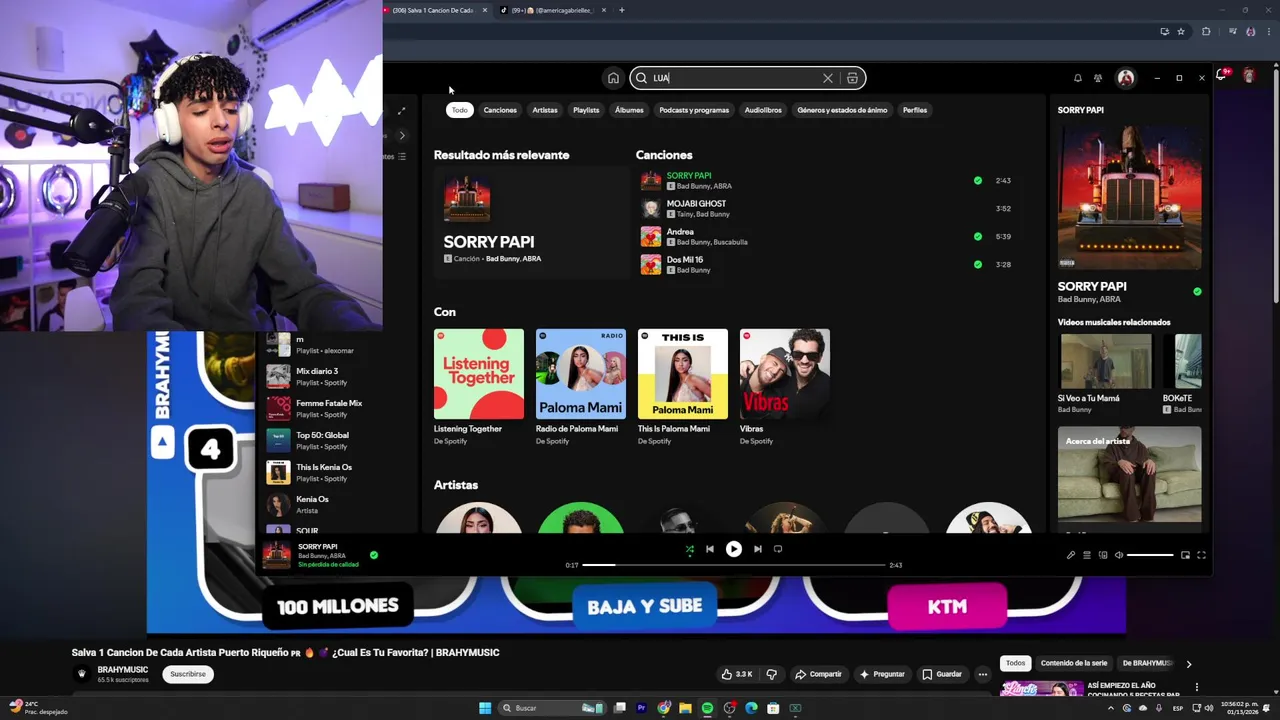1280x720 pixels.
Task: Open This Is Paloma Mami card
Action: (x=683, y=387)
